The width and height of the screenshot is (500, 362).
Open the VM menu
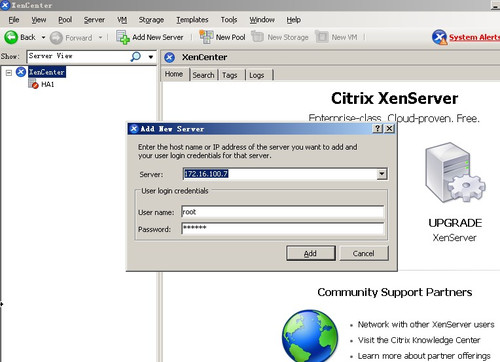coord(122,20)
